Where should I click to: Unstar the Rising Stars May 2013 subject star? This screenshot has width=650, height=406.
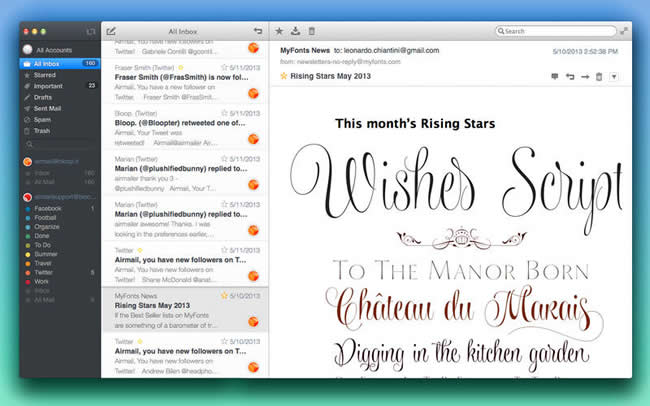tap(284, 76)
